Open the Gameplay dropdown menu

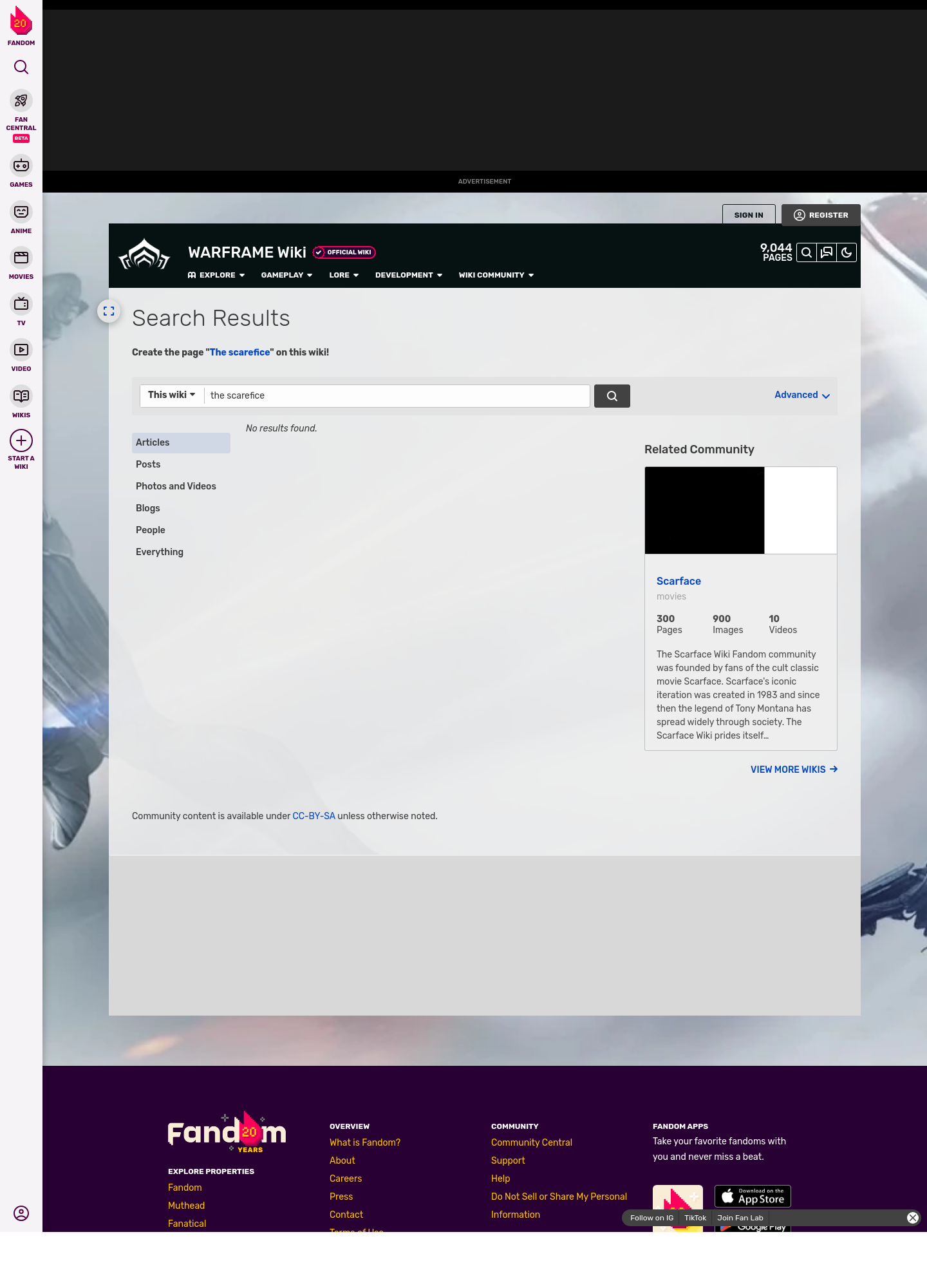point(286,275)
